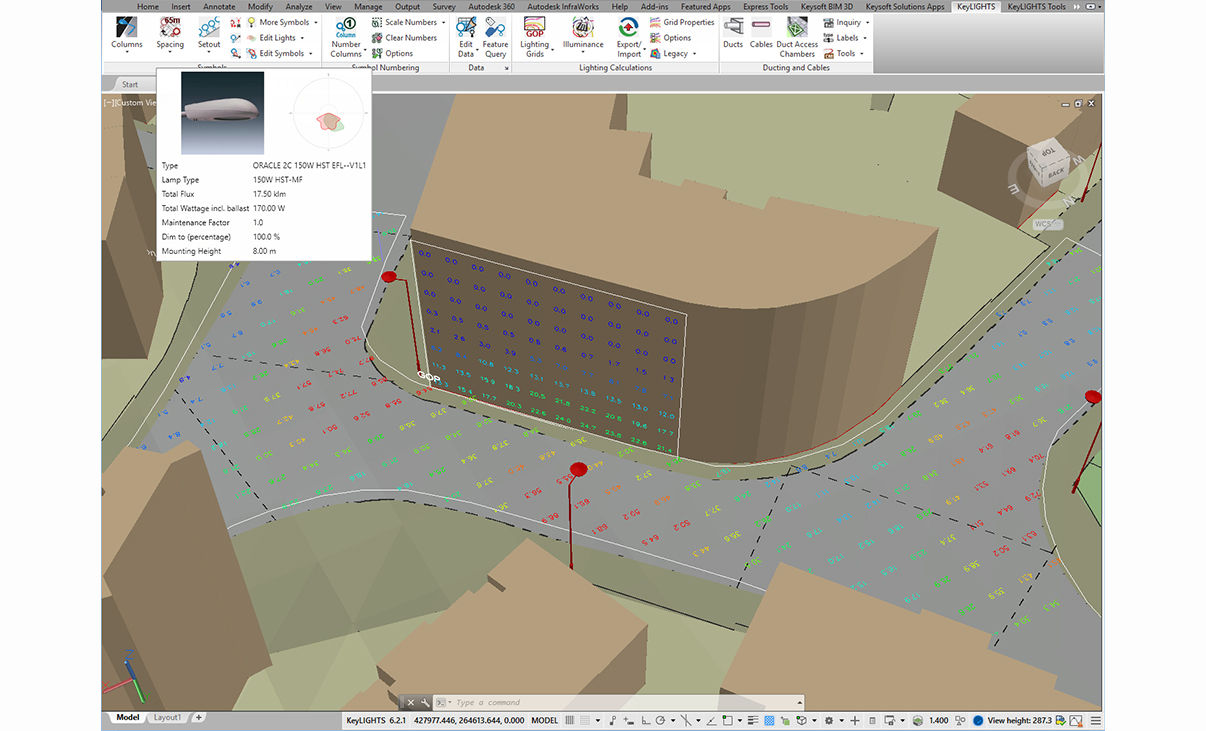
Task: Toggle the MODEL space button
Action: click(x=544, y=720)
